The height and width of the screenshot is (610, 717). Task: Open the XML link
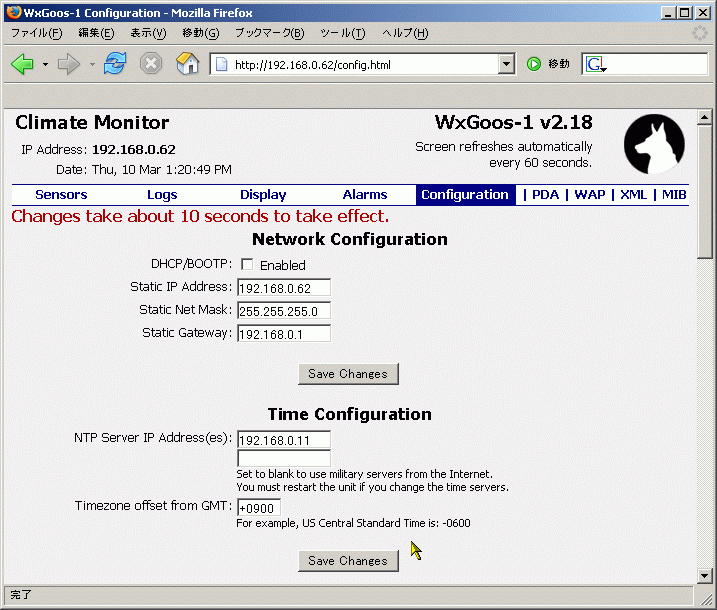coord(634,195)
